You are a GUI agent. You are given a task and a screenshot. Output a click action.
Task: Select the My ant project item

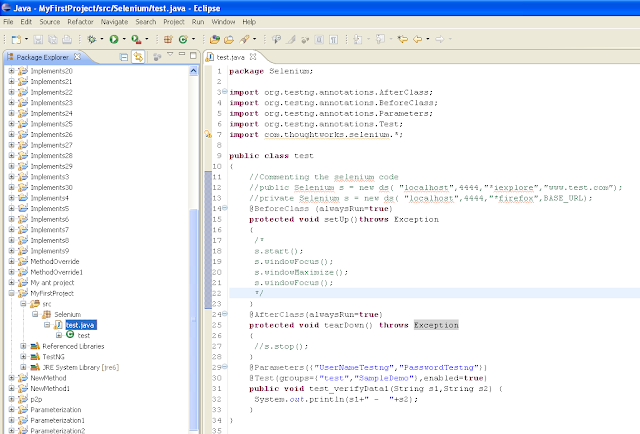(x=52, y=283)
